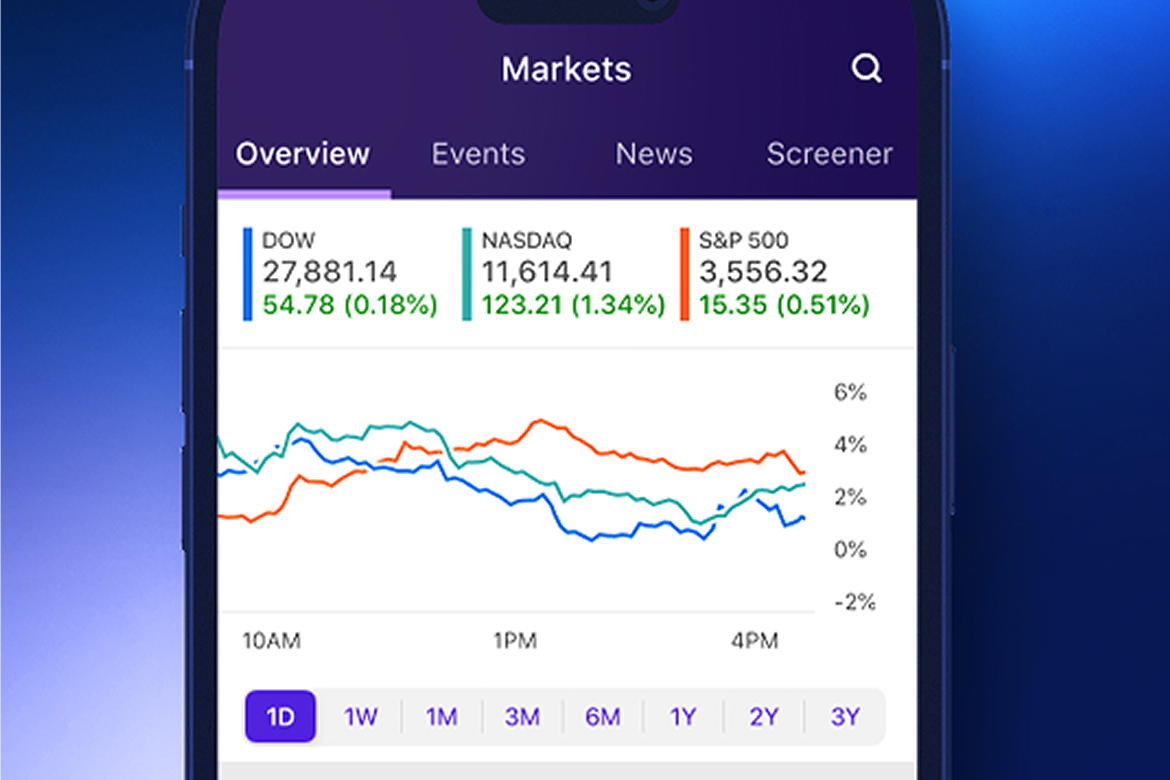The width and height of the screenshot is (1170, 780).
Task: Switch to the Events tab
Action: pos(478,154)
